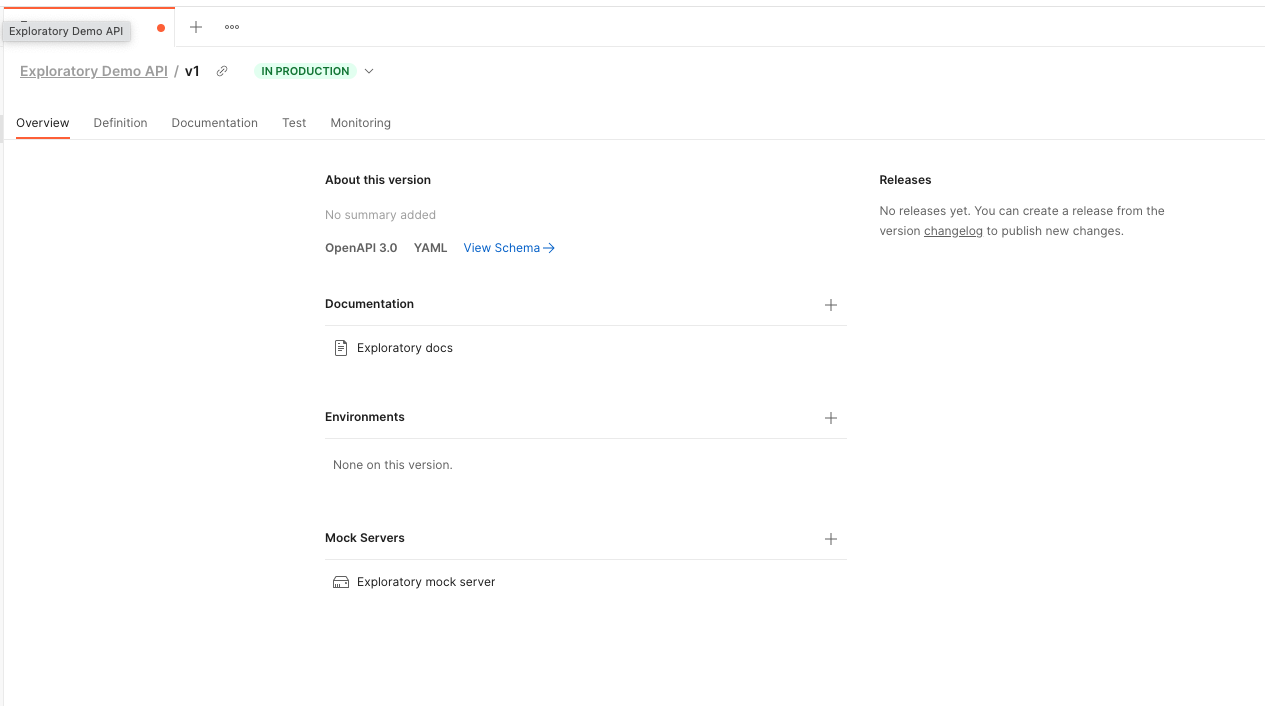The width and height of the screenshot is (1265, 706).
Task: Select the Exploratory mock server entry
Action: coord(427,581)
